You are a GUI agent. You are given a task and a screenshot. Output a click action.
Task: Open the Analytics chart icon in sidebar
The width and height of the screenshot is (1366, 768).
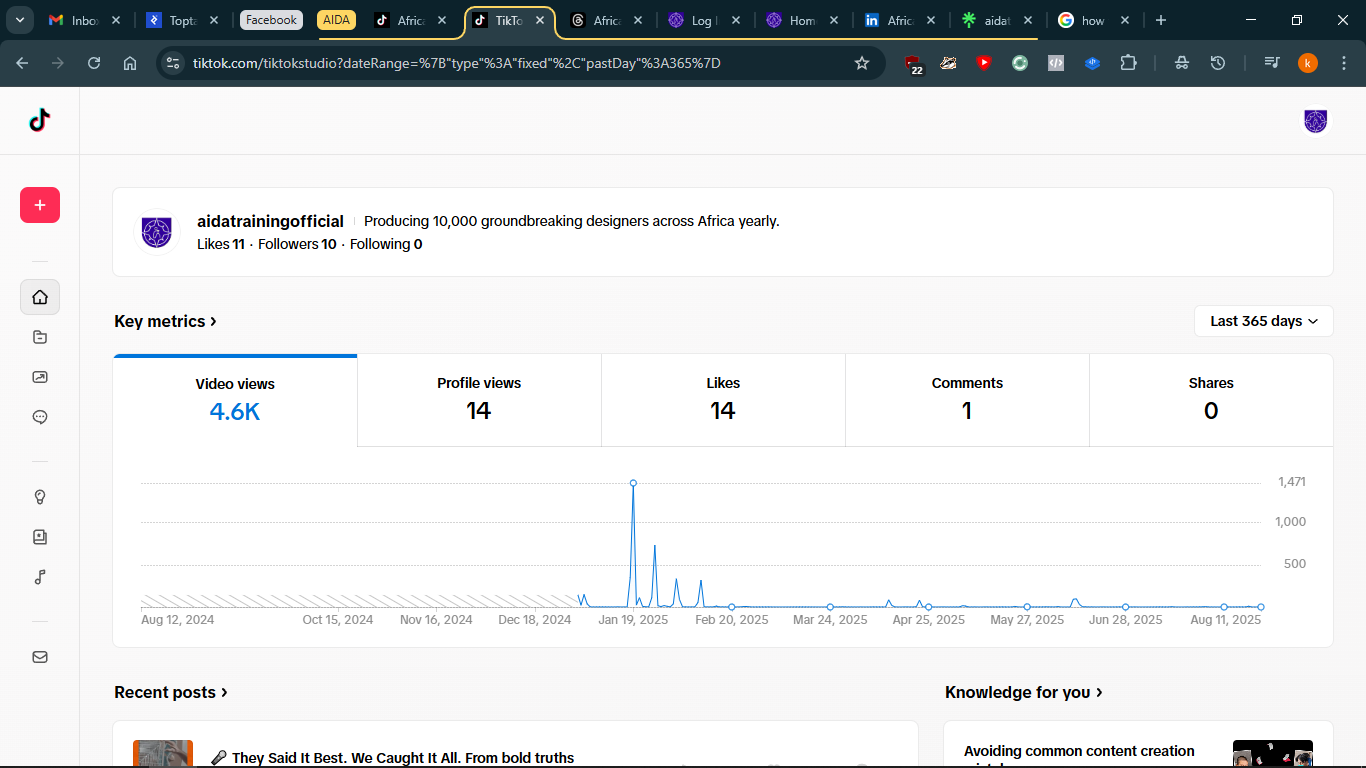click(x=40, y=377)
